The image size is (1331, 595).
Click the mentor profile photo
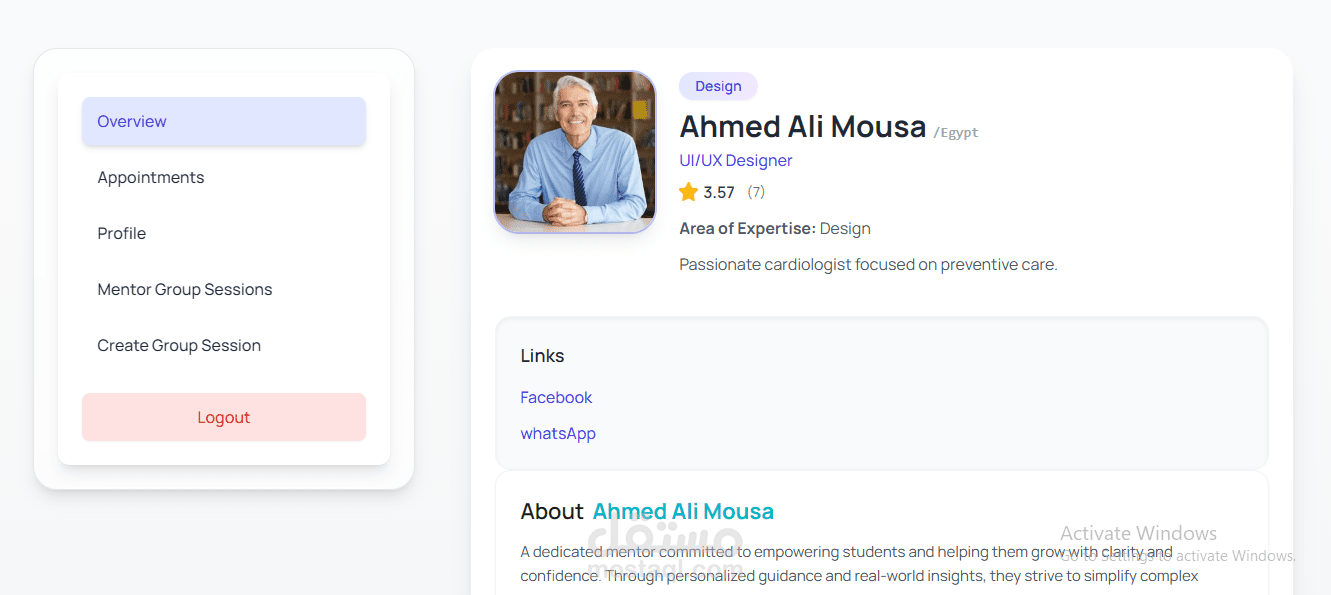click(575, 152)
